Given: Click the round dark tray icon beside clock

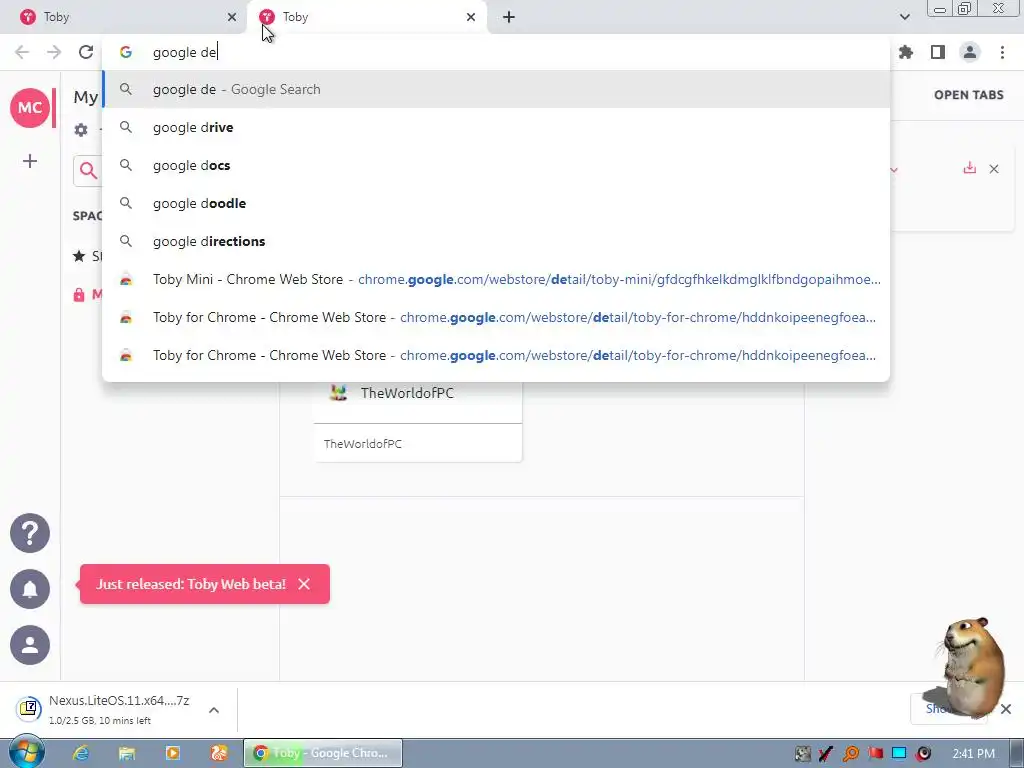Looking at the screenshot, I should click(x=923, y=754).
